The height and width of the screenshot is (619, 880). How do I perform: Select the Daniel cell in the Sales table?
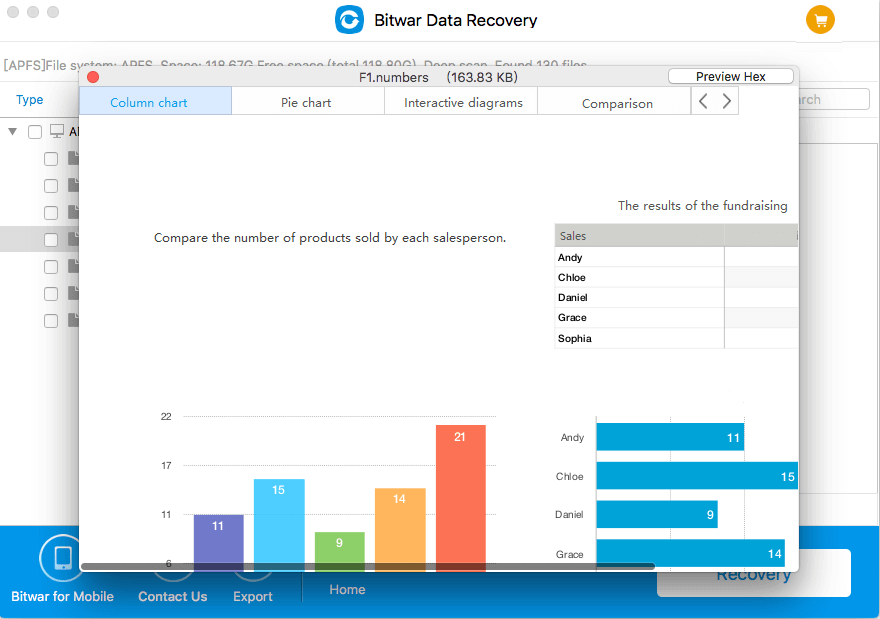(639, 297)
